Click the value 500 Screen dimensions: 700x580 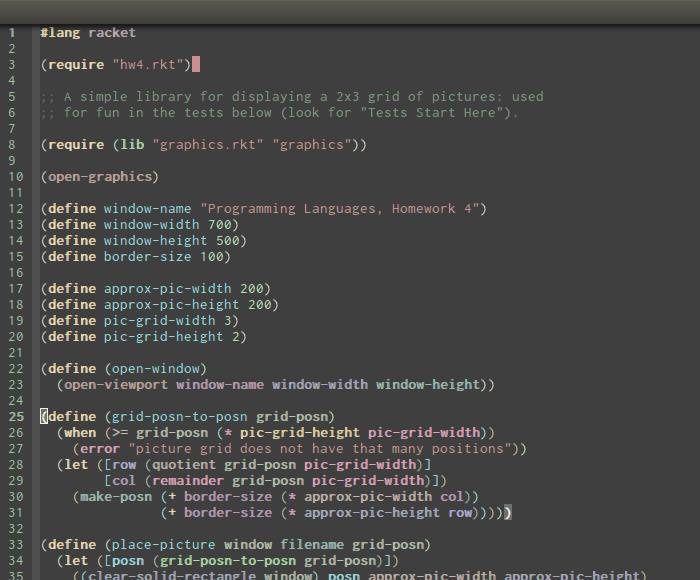[x=228, y=241]
